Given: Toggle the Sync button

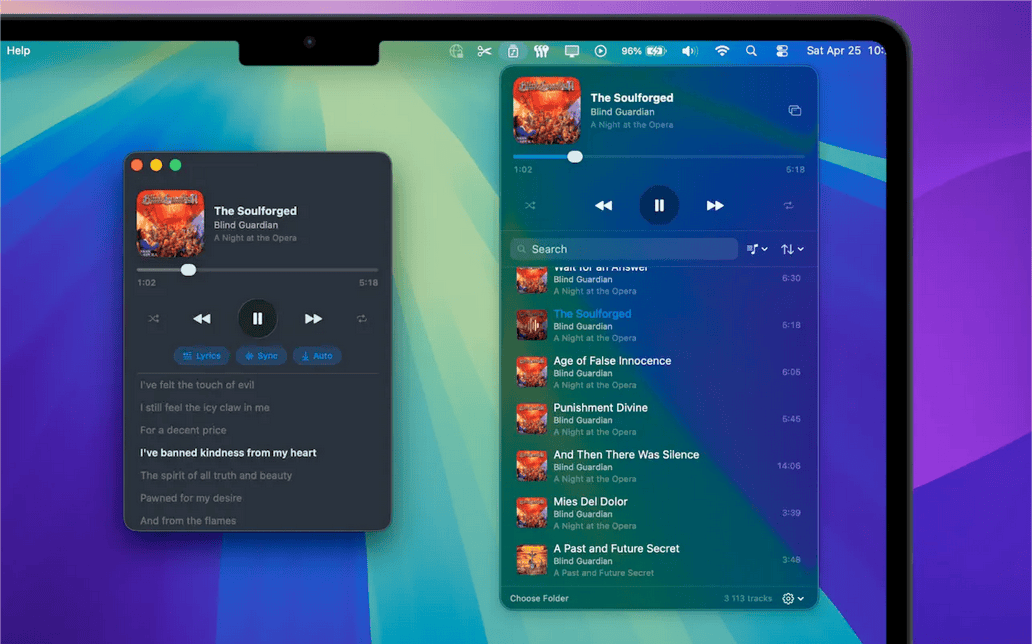Looking at the screenshot, I should pos(261,356).
